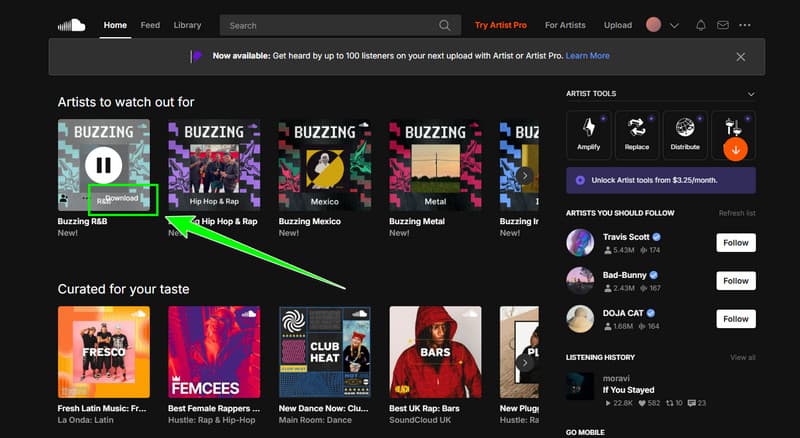
Task: Click Unlock Artist tools from $3.25/month banner
Action: pos(661,180)
